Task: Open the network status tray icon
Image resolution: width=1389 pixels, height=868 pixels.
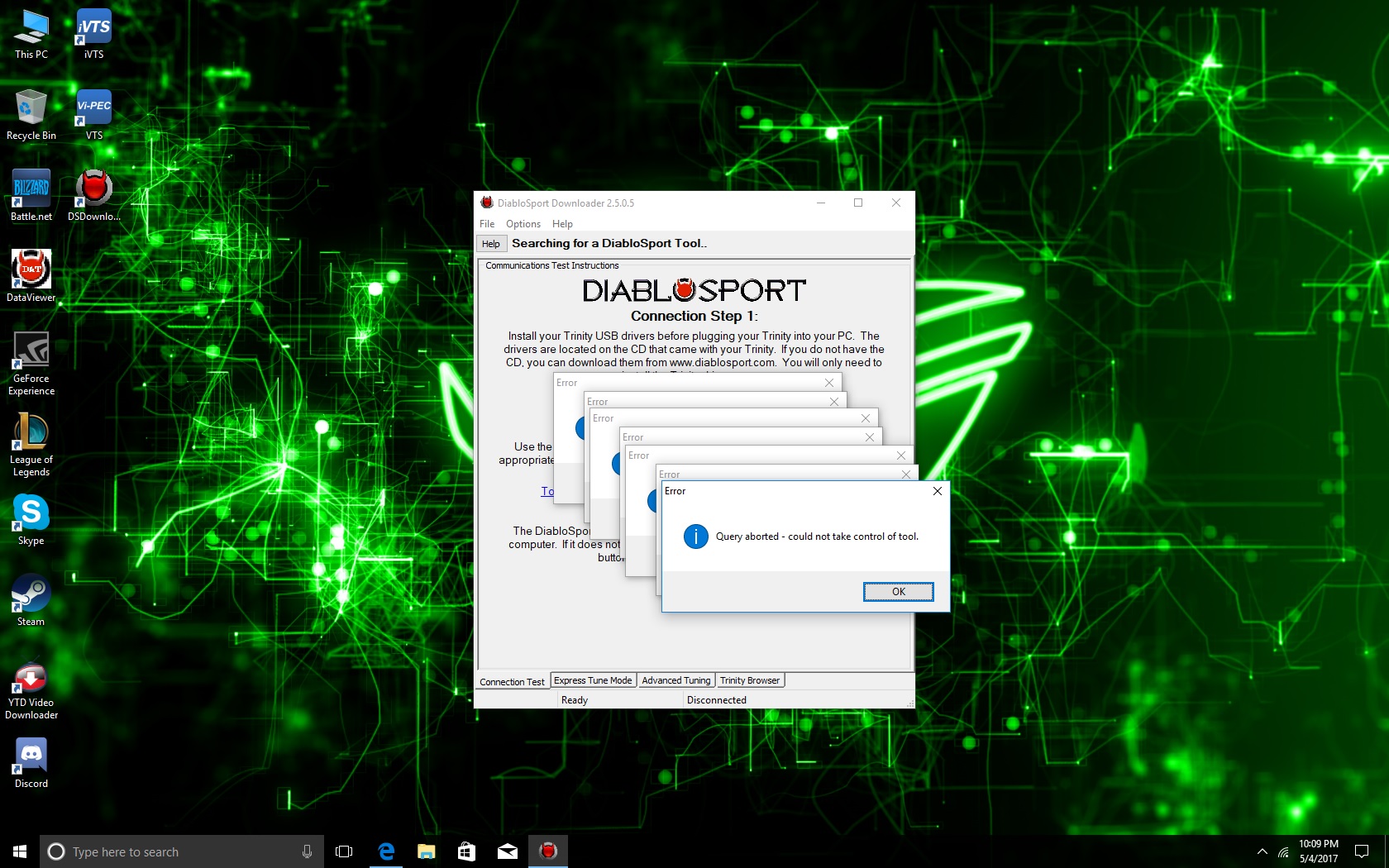Action: click(1284, 851)
